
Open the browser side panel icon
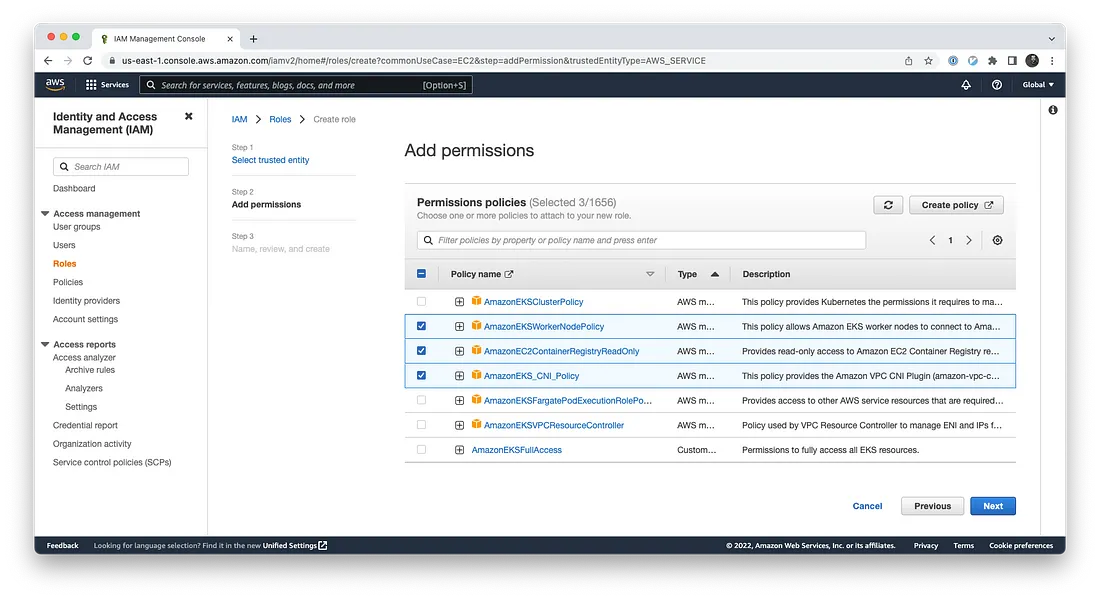tap(1012, 61)
